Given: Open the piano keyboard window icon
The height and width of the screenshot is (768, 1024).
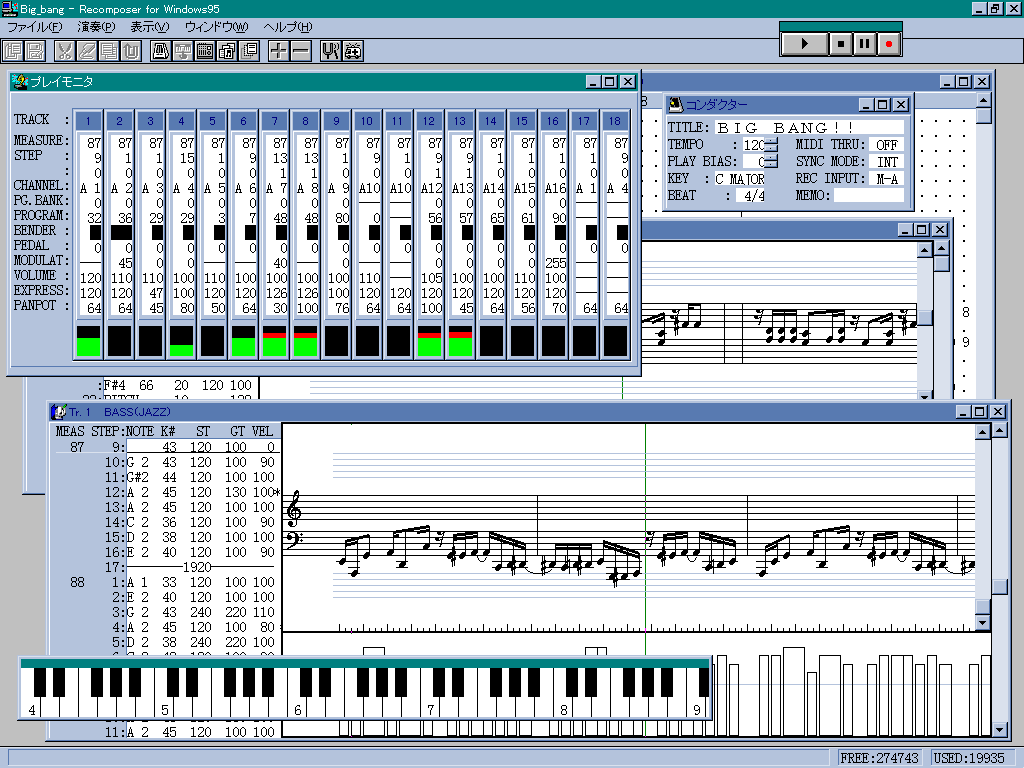Looking at the screenshot, I should [182, 51].
